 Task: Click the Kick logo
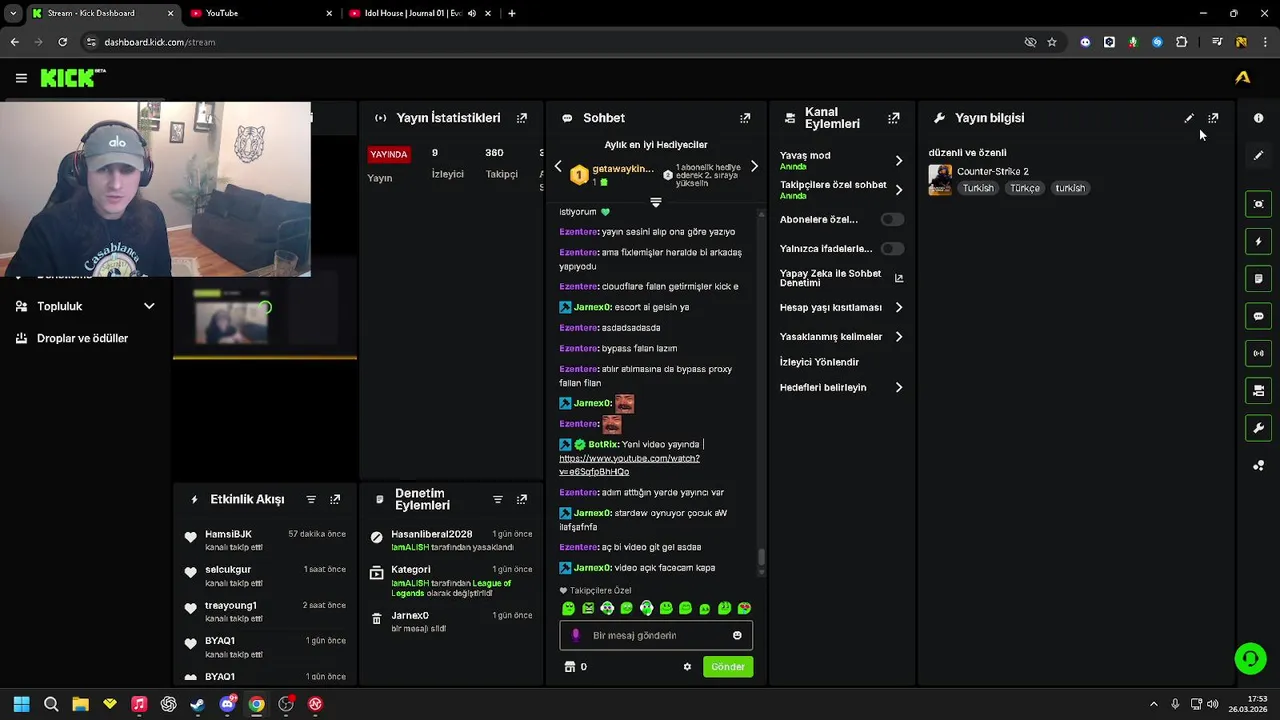tap(72, 77)
